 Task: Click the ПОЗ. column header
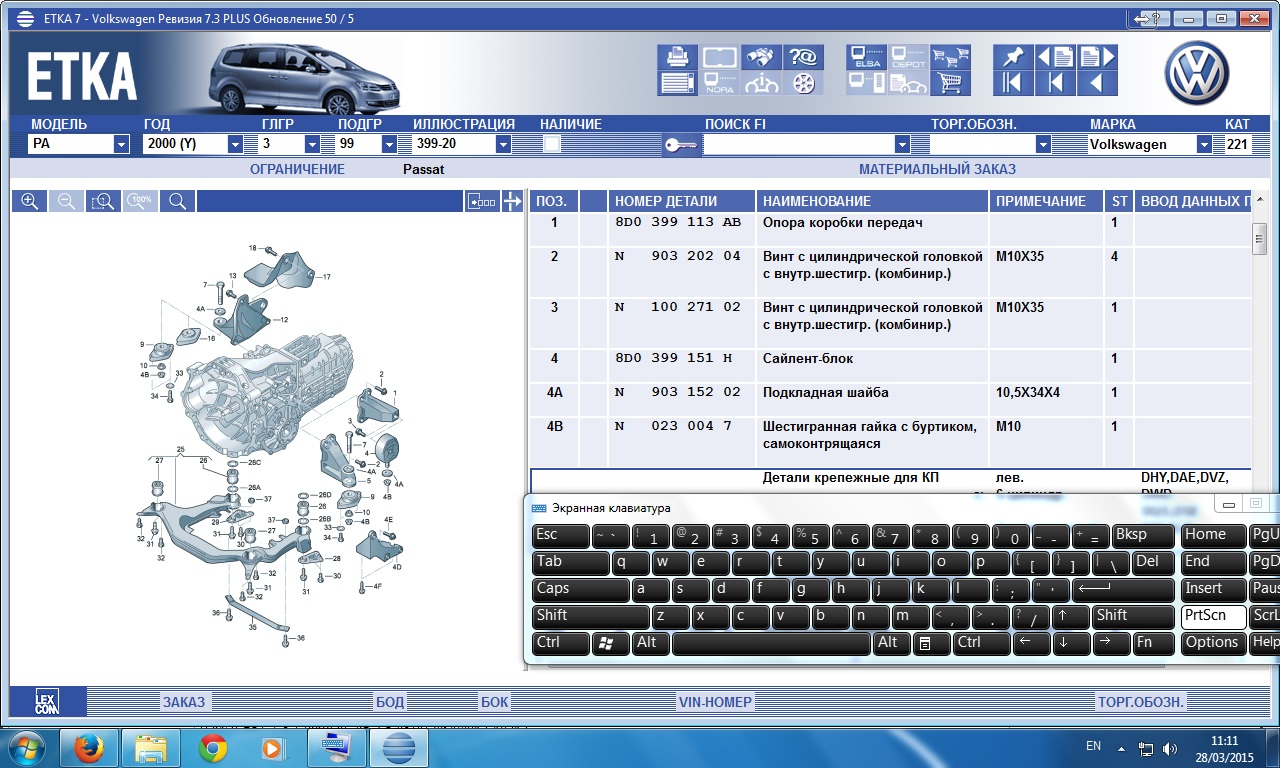pos(554,201)
